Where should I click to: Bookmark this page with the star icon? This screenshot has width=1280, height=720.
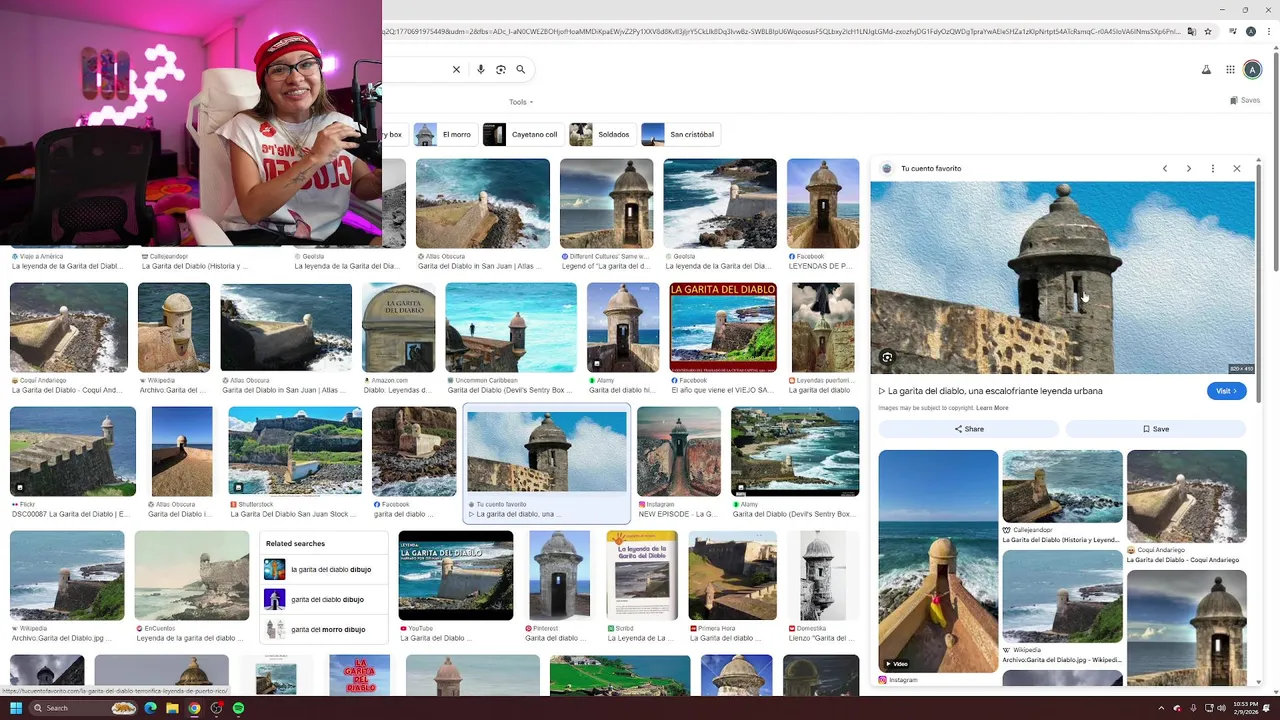pyautogui.click(x=1208, y=32)
